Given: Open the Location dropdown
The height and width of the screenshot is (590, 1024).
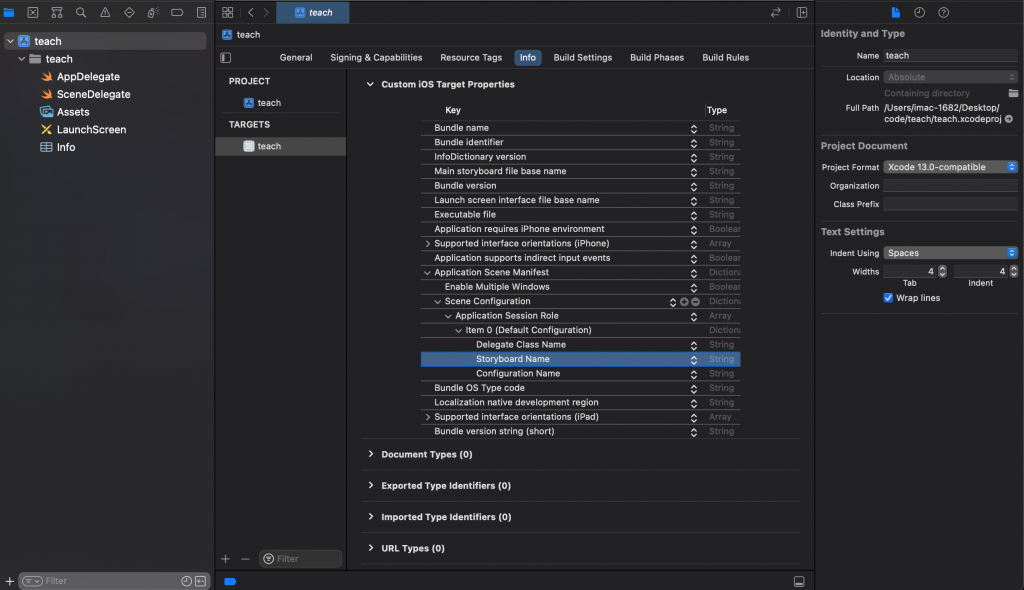Looking at the screenshot, I should 950,77.
